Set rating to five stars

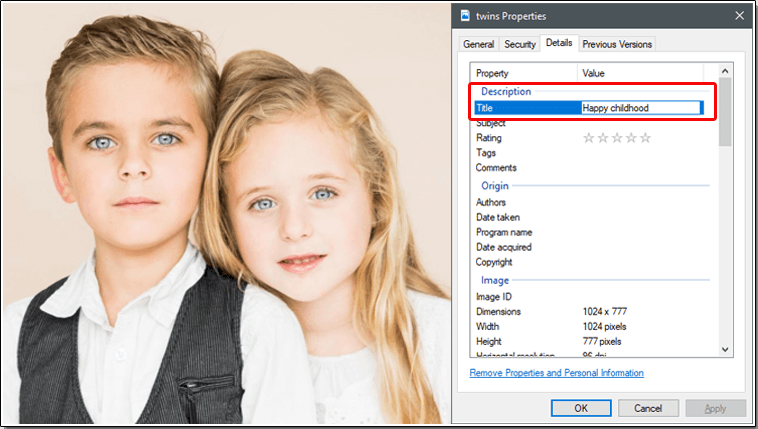click(x=645, y=138)
